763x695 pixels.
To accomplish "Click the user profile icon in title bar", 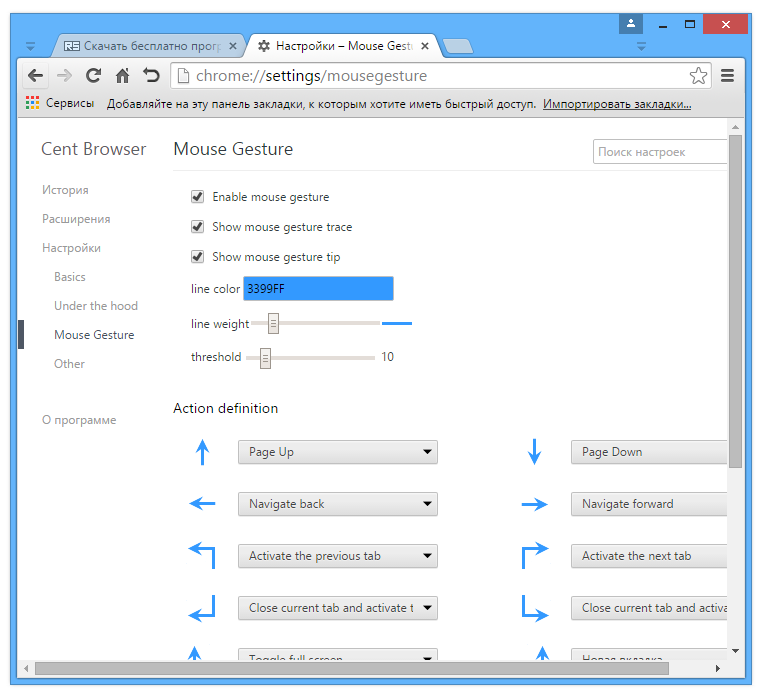I will (x=631, y=23).
